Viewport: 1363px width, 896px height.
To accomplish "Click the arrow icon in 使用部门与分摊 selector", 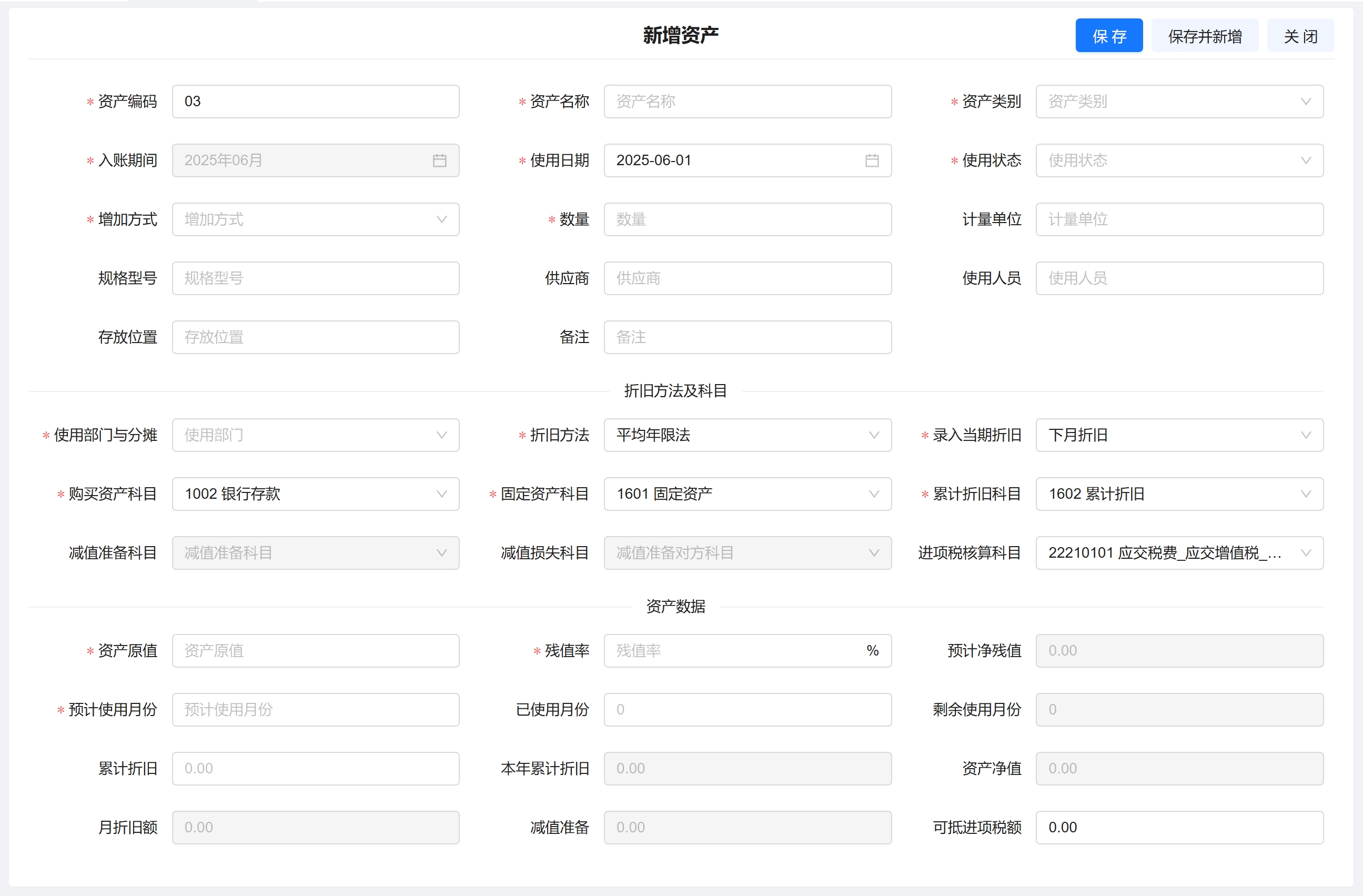I will click(441, 435).
